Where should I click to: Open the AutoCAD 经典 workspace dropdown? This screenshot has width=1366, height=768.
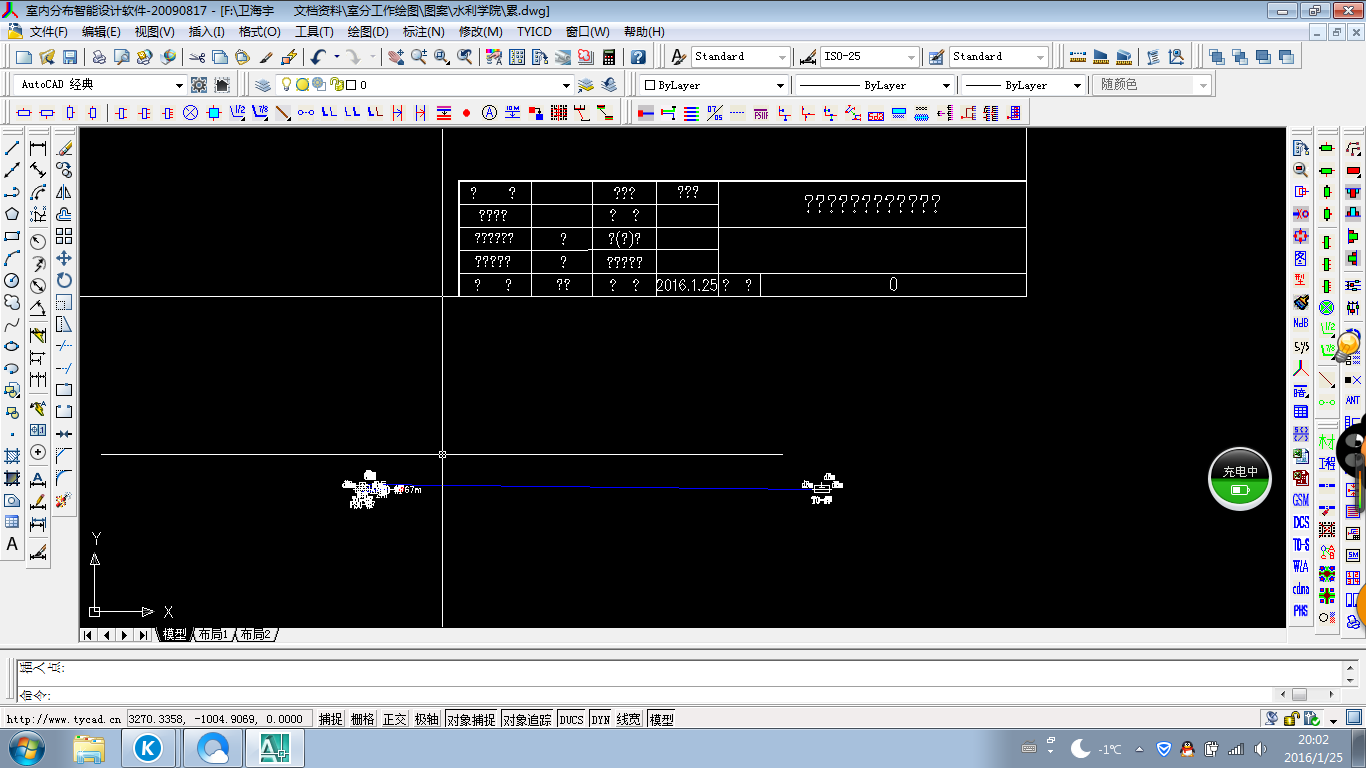pos(179,86)
